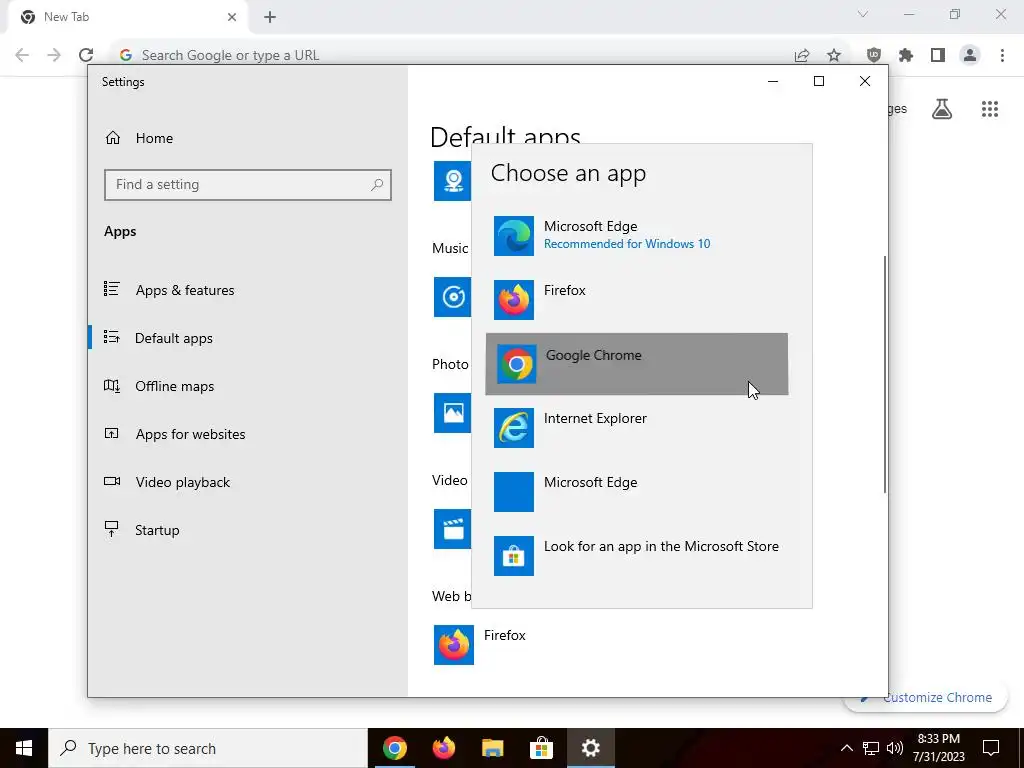This screenshot has width=1024, height=768.
Task: Choose Microsoft Edge recommended for Windows 10
Action: tap(637, 236)
